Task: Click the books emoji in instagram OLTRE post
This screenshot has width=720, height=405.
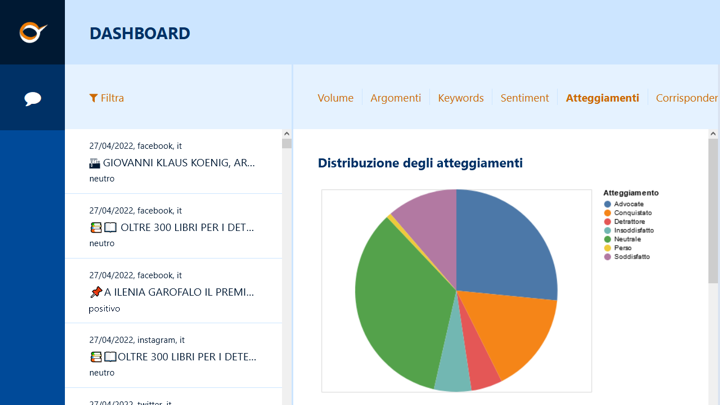Action: click(96, 357)
